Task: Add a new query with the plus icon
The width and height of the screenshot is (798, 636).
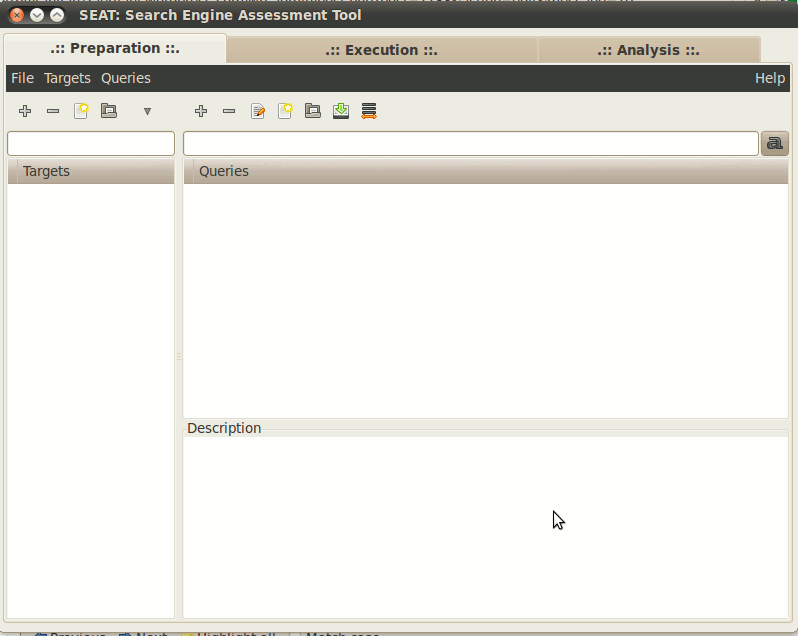Action: pos(201,111)
